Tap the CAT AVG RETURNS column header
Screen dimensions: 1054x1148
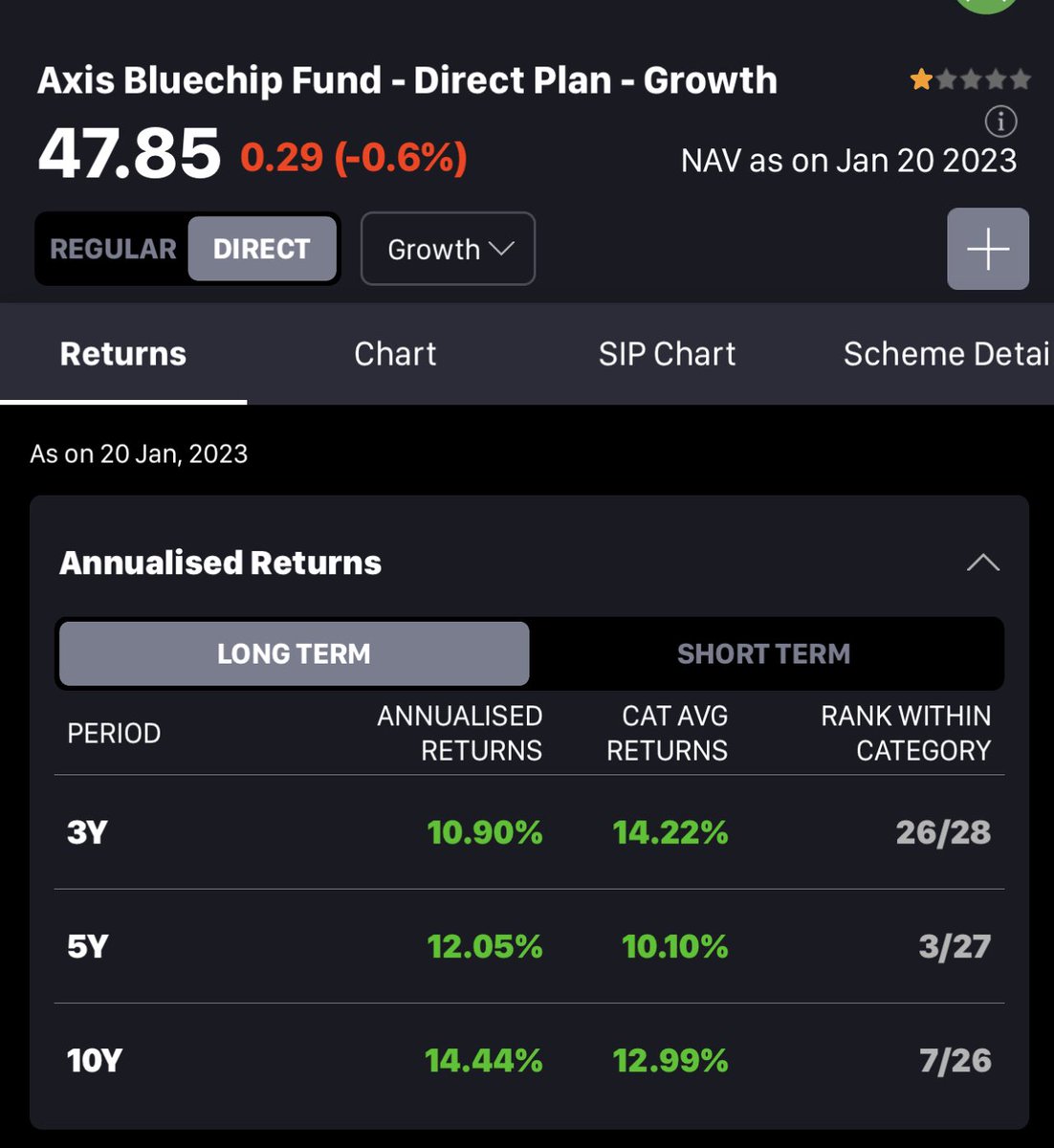[x=667, y=733]
